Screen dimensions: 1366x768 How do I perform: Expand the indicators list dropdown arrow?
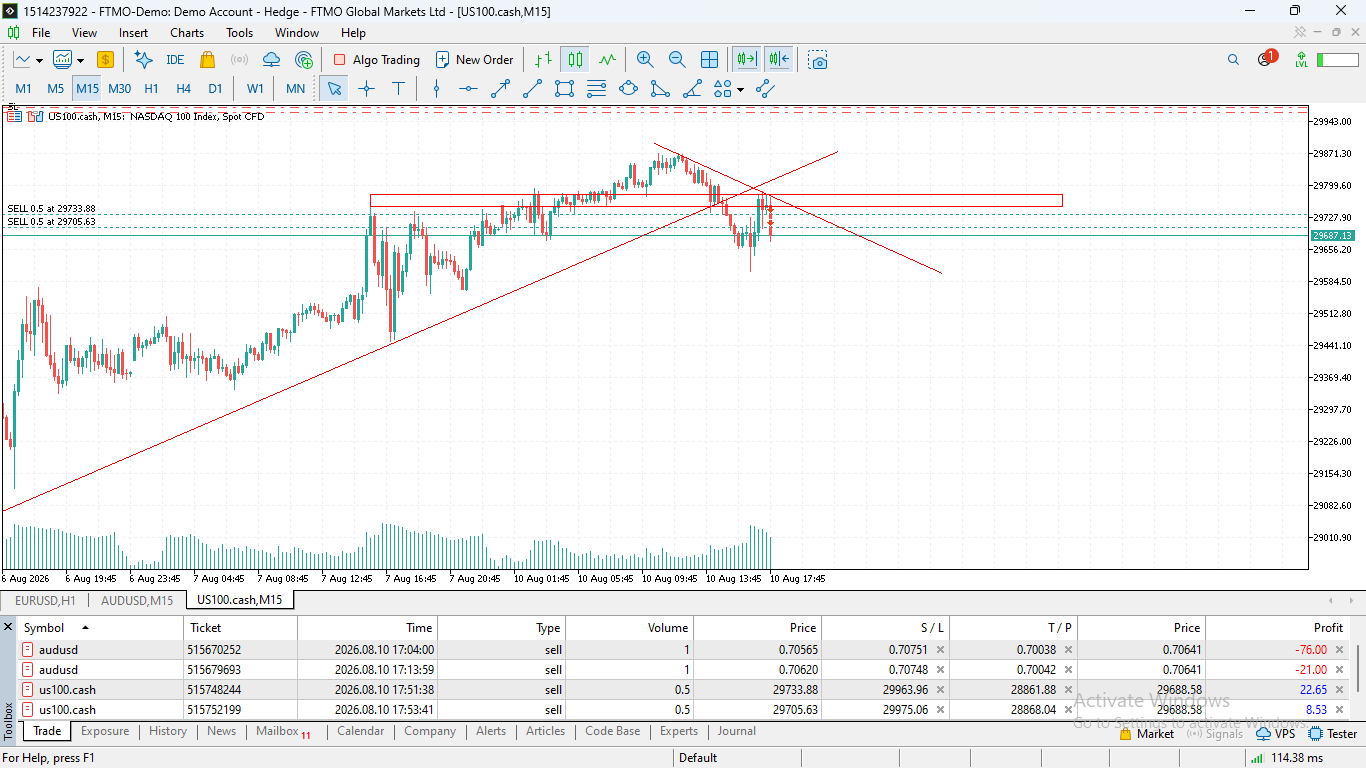(80, 60)
